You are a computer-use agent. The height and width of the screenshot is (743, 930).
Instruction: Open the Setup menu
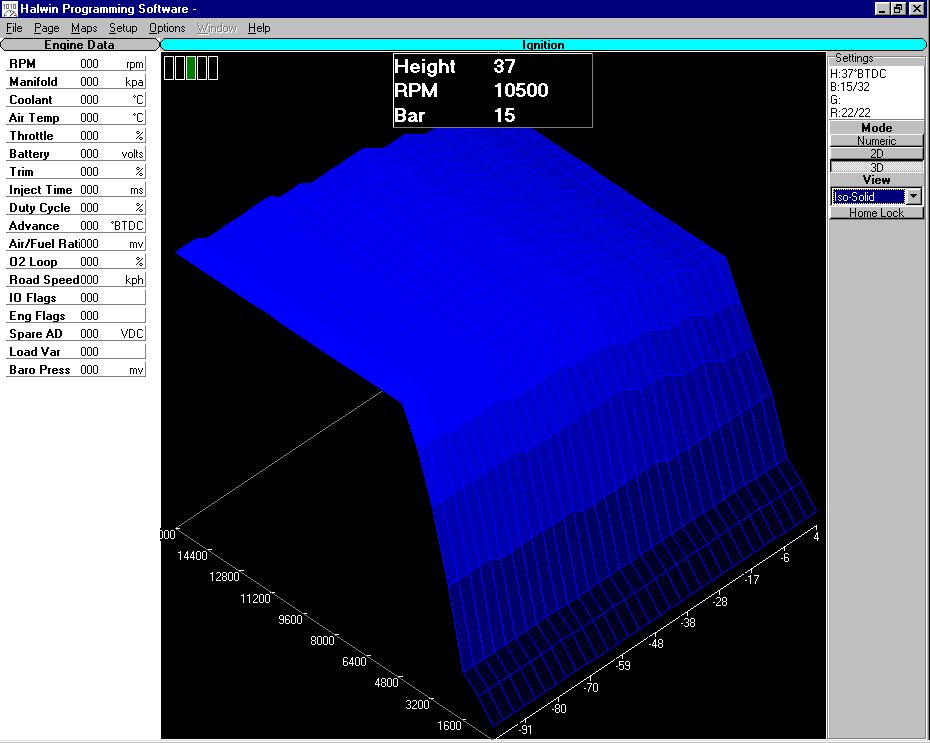click(123, 28)
